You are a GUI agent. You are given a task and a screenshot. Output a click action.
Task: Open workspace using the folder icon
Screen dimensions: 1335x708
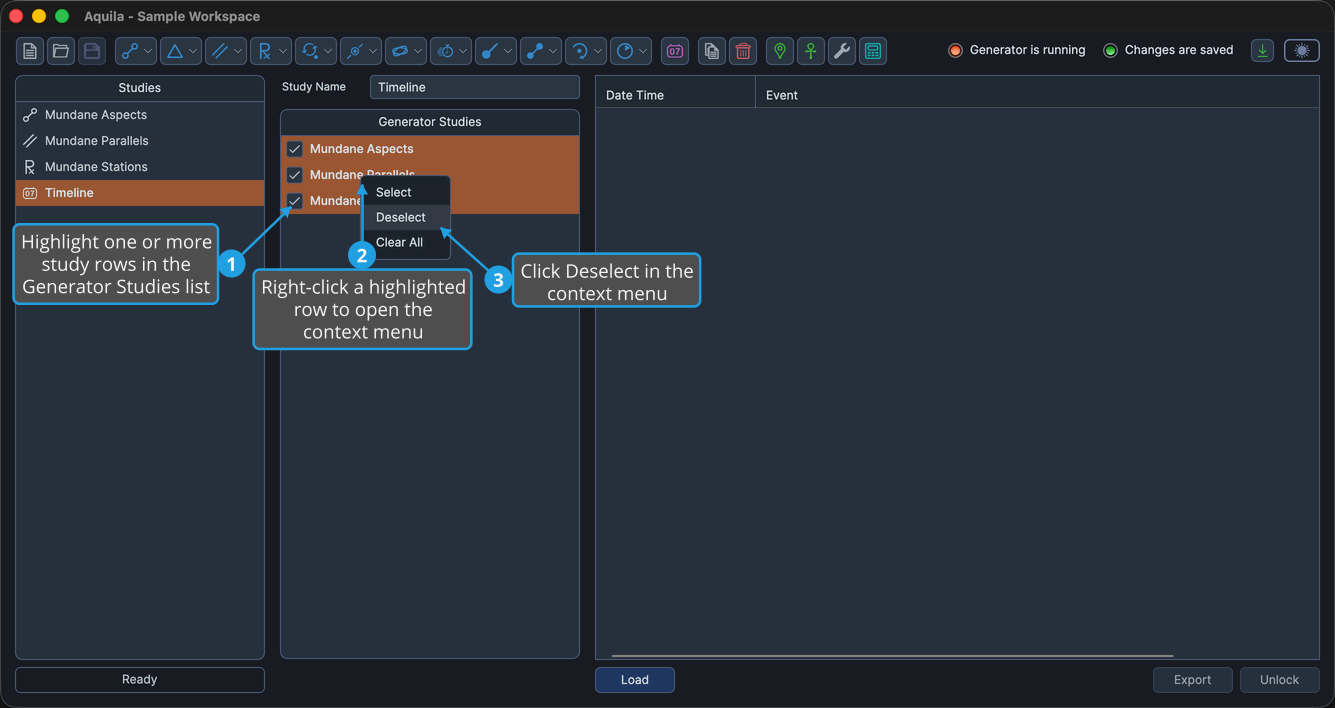(61, 51)
